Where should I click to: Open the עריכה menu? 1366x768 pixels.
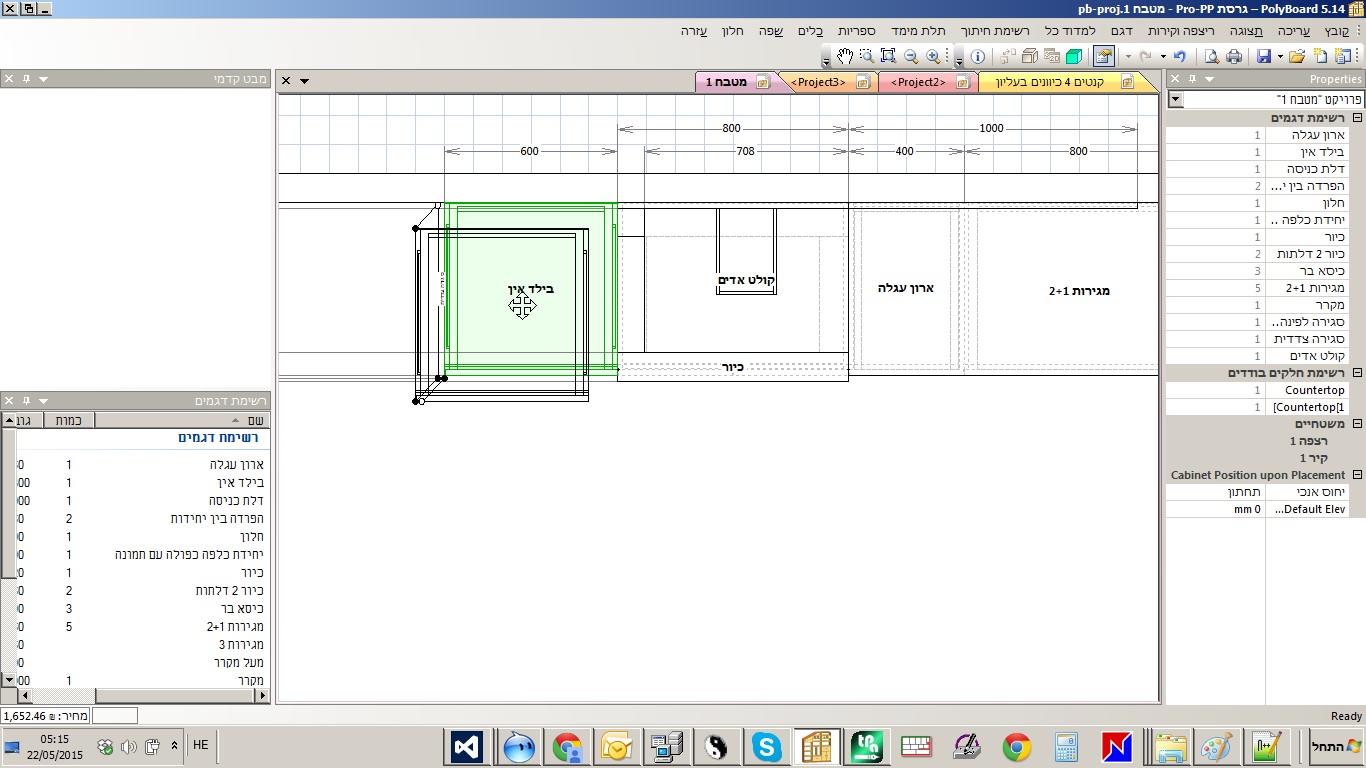point(1294,31)
